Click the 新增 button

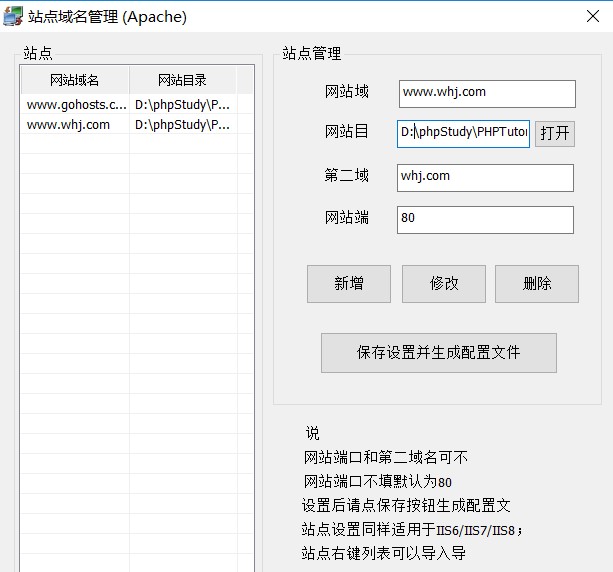pyautogui.click(x=349, y=284)
